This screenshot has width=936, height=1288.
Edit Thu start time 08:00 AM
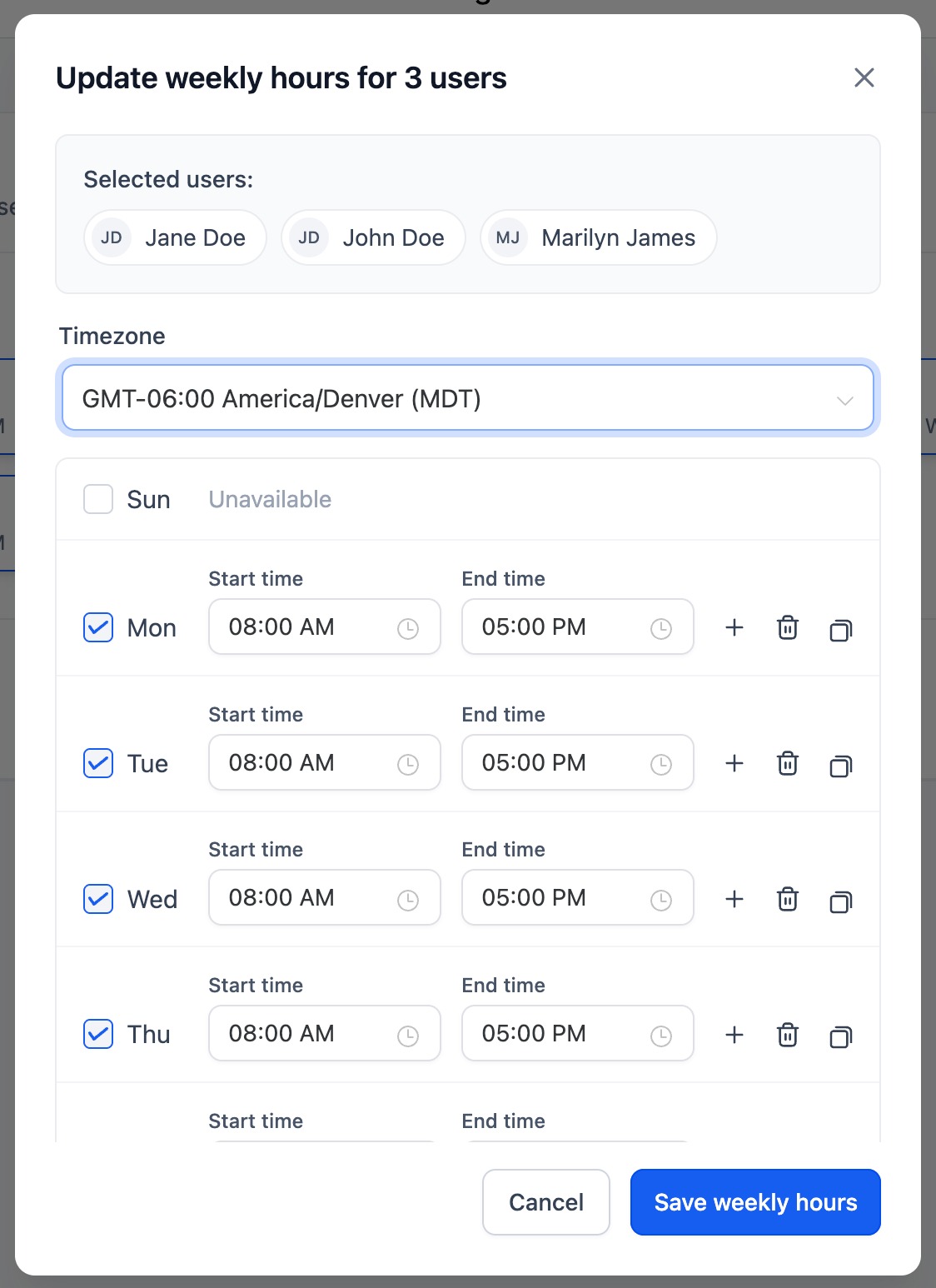(x=325, y=1033)
